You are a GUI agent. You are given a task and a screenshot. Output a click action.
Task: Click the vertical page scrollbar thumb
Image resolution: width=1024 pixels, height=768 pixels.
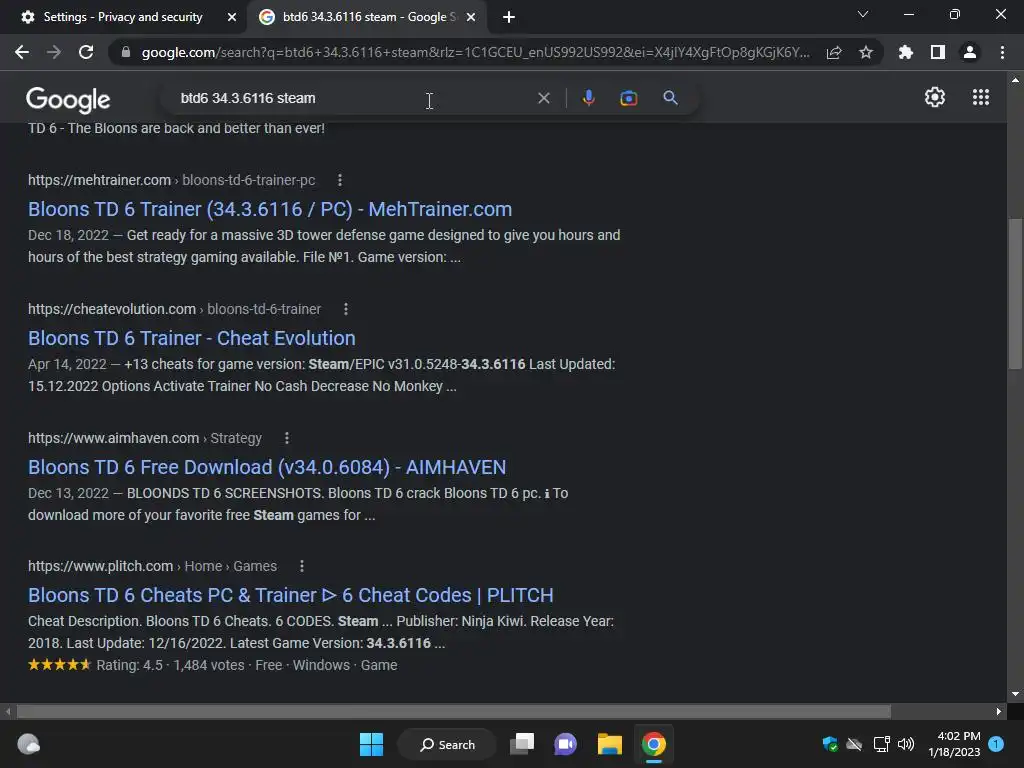pyautogui.click(x=1015, y=294)
